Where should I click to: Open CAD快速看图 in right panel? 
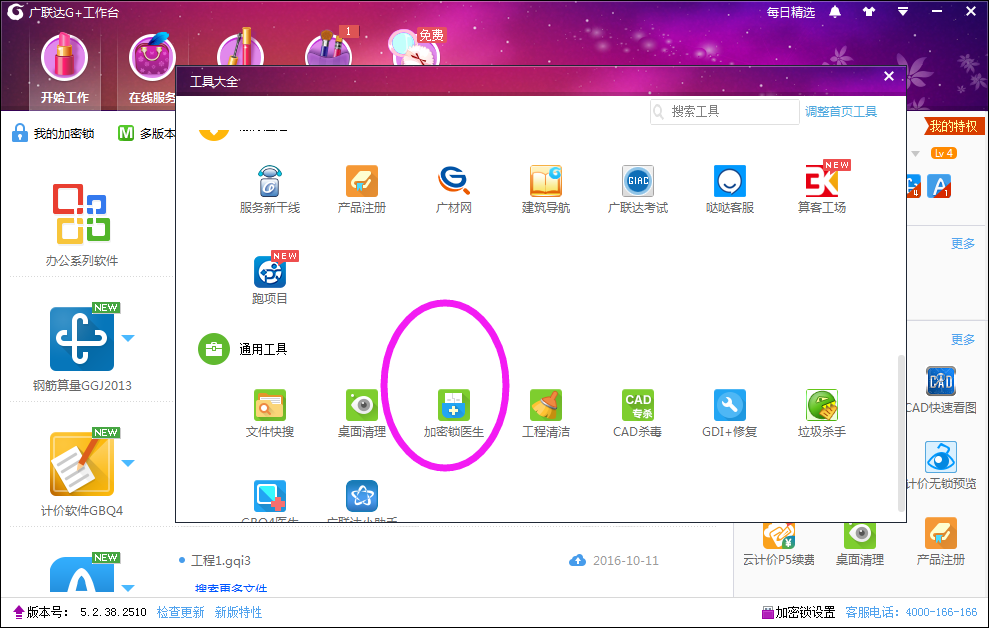940,390
